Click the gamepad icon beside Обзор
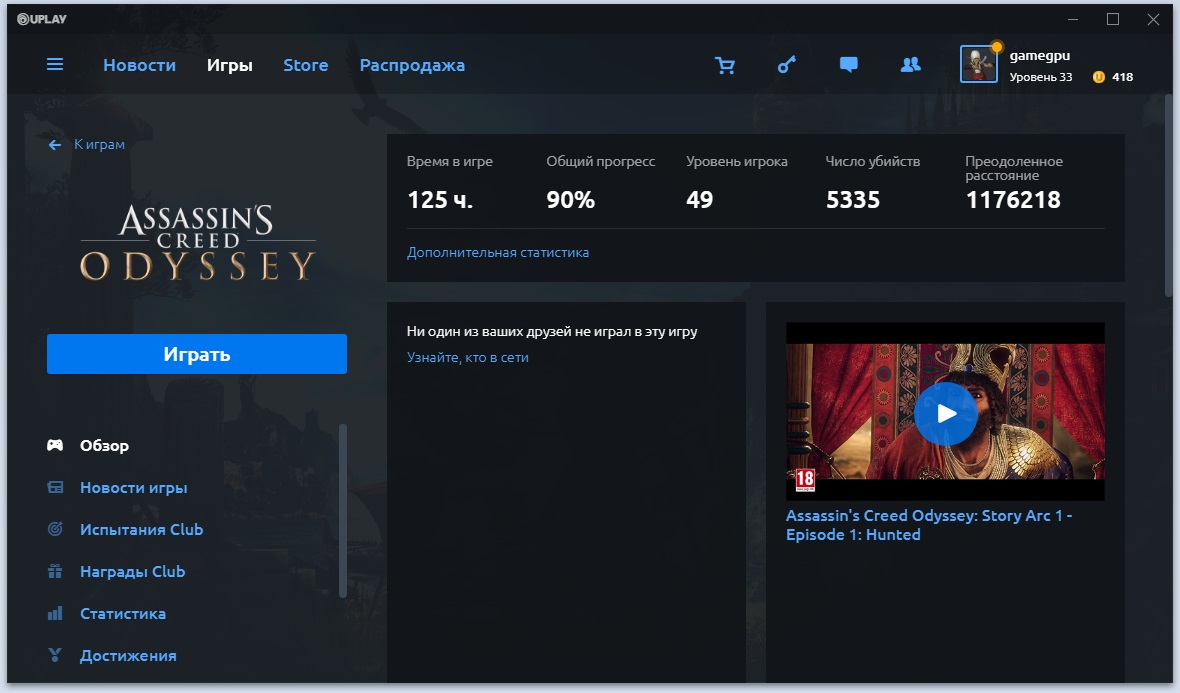Viewport: 1180px width, 693px height. coord(55,445)
